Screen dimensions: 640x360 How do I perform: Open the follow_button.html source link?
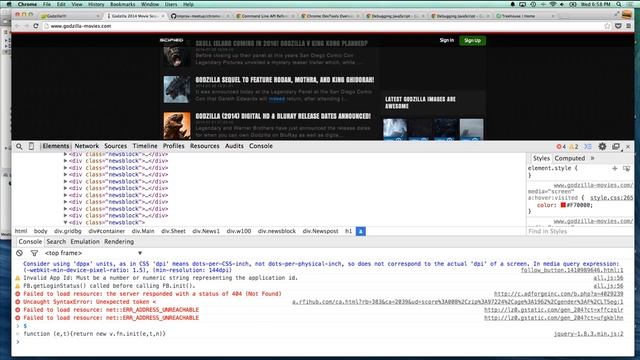(x=572, y=270)
